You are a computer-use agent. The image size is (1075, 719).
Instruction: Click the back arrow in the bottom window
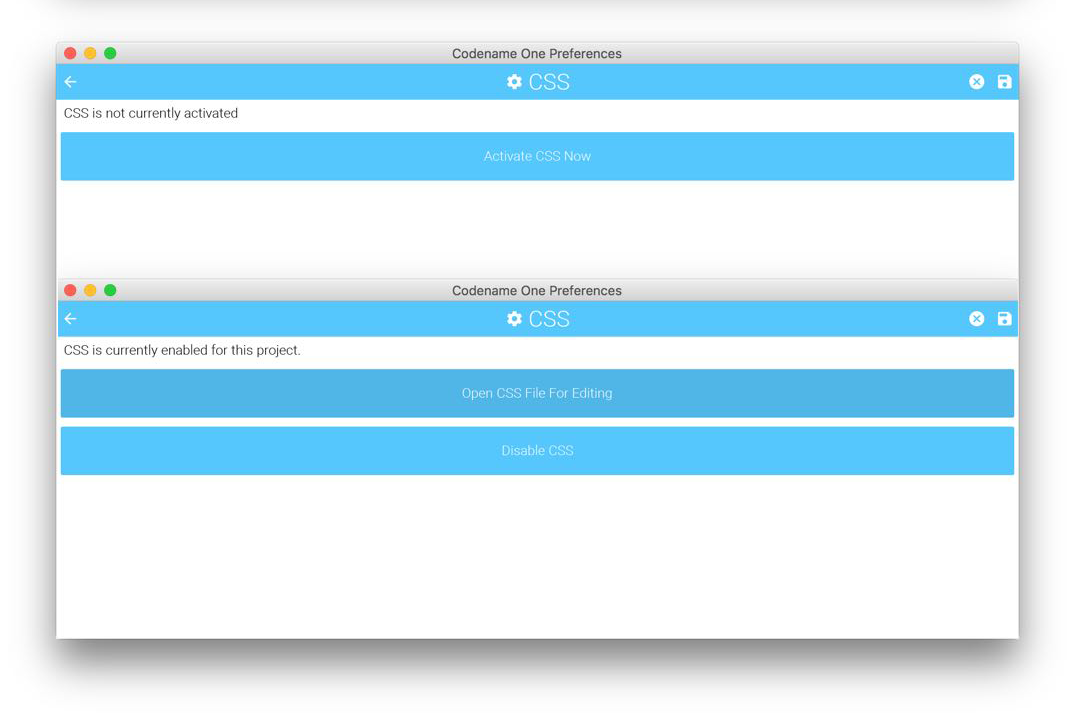click(x=70, y=318)
